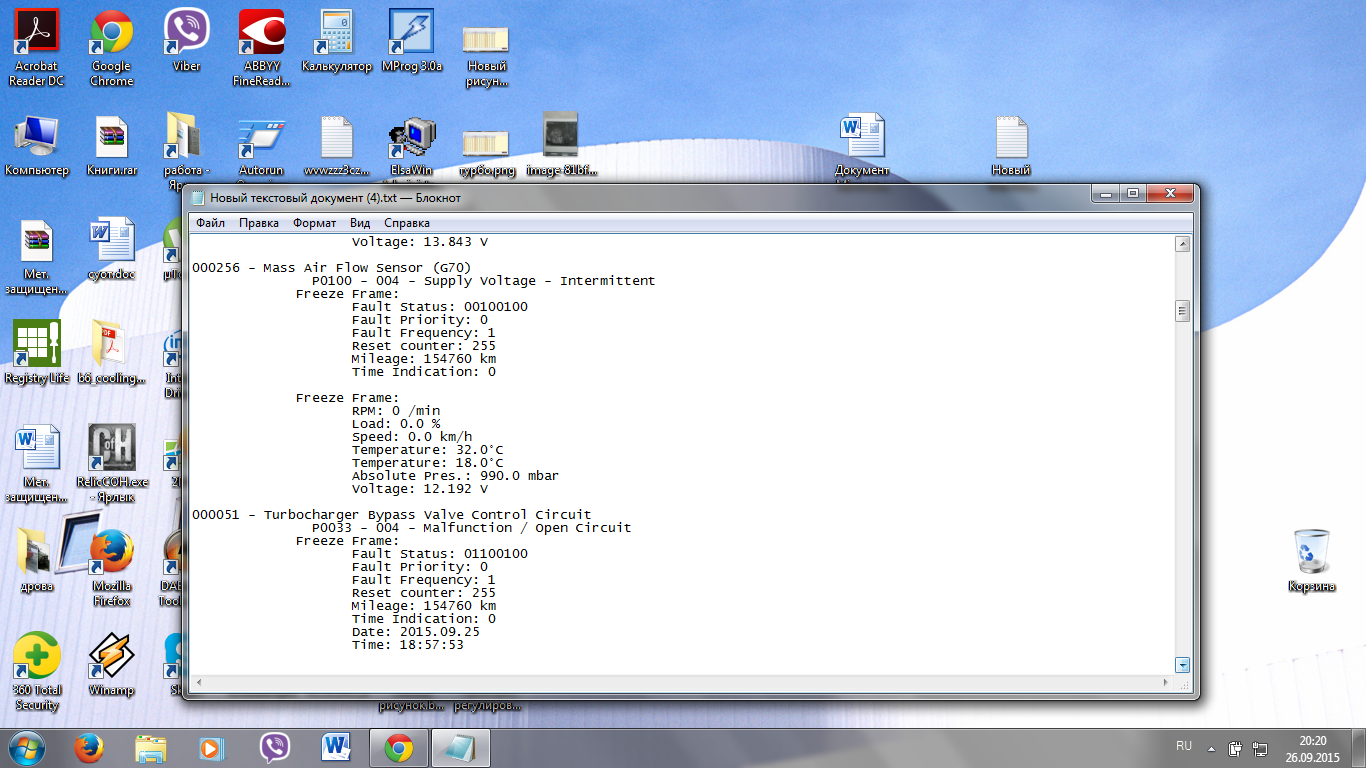Switch to Firefox in the taskbar
This screenshot has width=1366, height=768.
[x=89, y=747]
